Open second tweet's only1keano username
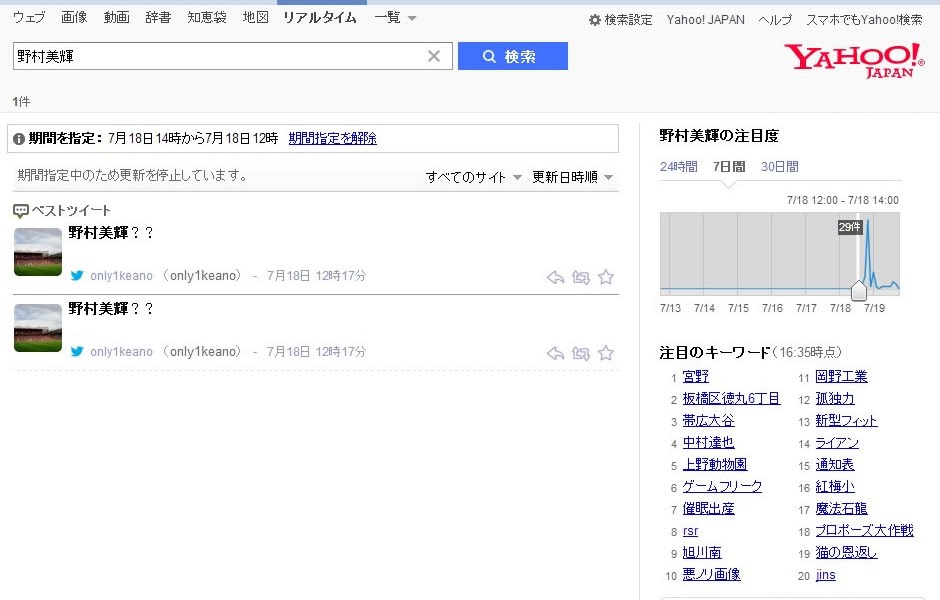This screenshot has width=940, height=600. [x=122, y=352]
